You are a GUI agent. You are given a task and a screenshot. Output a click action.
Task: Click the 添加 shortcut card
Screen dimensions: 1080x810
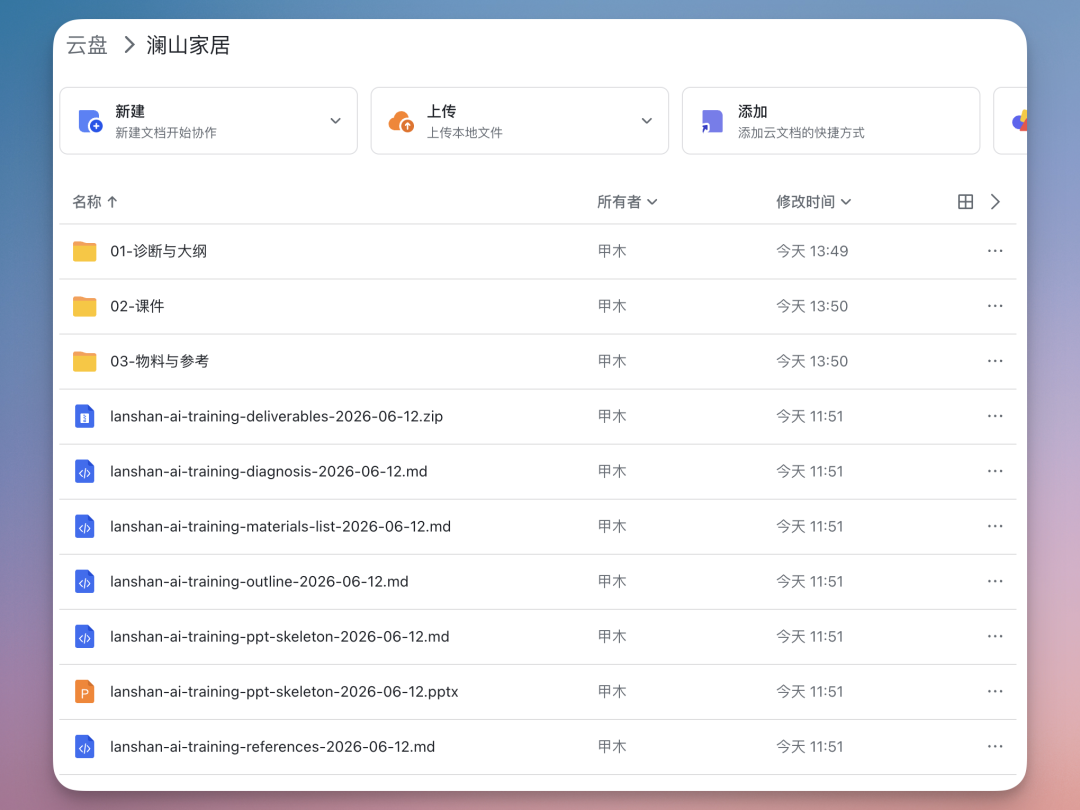831,121
